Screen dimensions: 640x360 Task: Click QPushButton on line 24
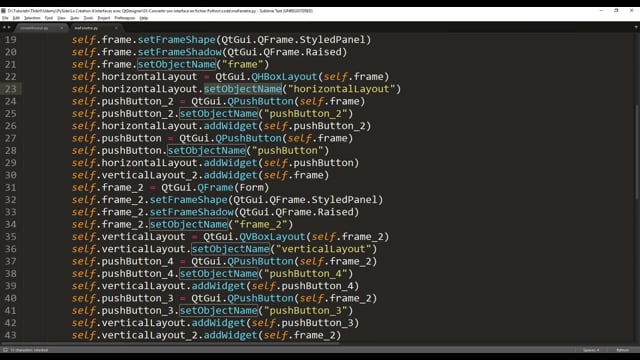(x=260, y=101)
